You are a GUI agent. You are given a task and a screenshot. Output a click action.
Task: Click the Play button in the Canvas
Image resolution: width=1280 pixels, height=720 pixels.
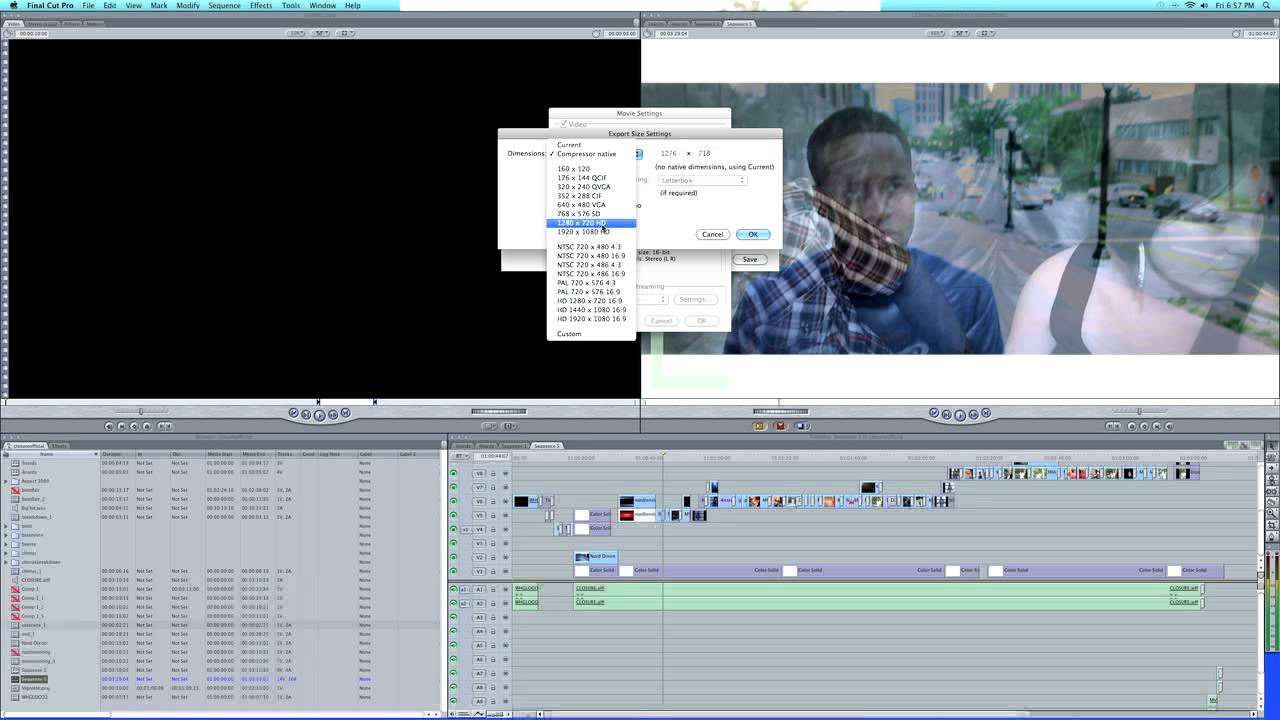[960, 414]
